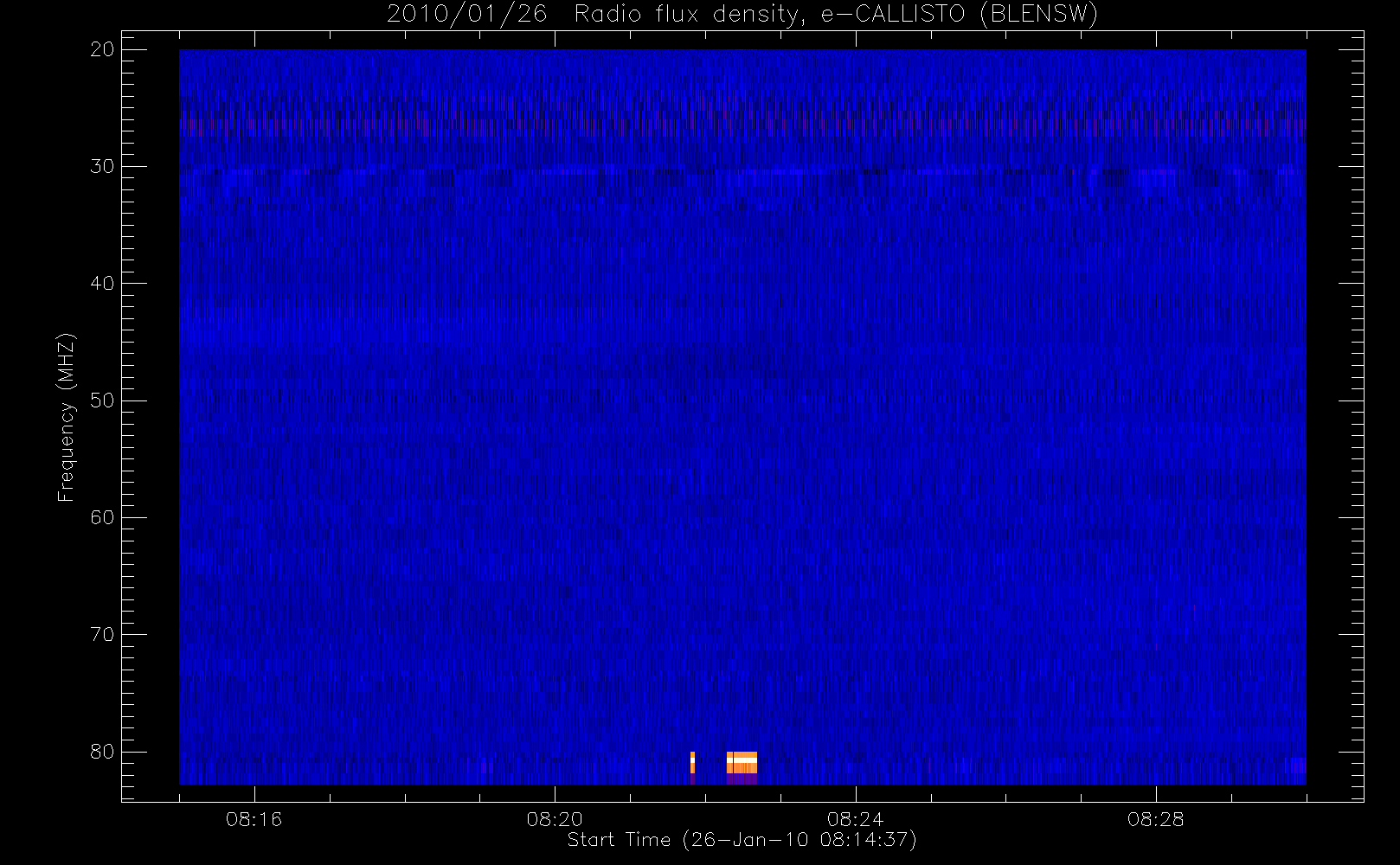Click the 08:16 time tick label
This screenshot has width=1400, height=865.
click(254, 819)
